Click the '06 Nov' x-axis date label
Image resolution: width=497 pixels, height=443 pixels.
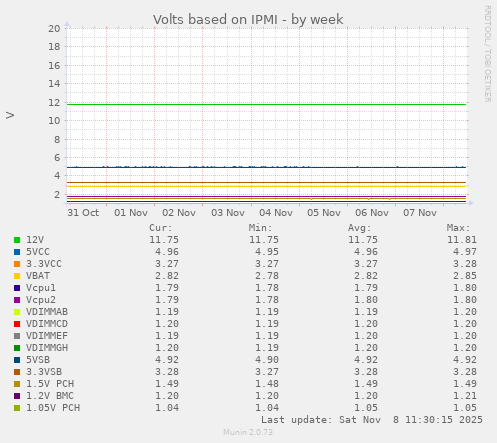(x=372, y=213)
